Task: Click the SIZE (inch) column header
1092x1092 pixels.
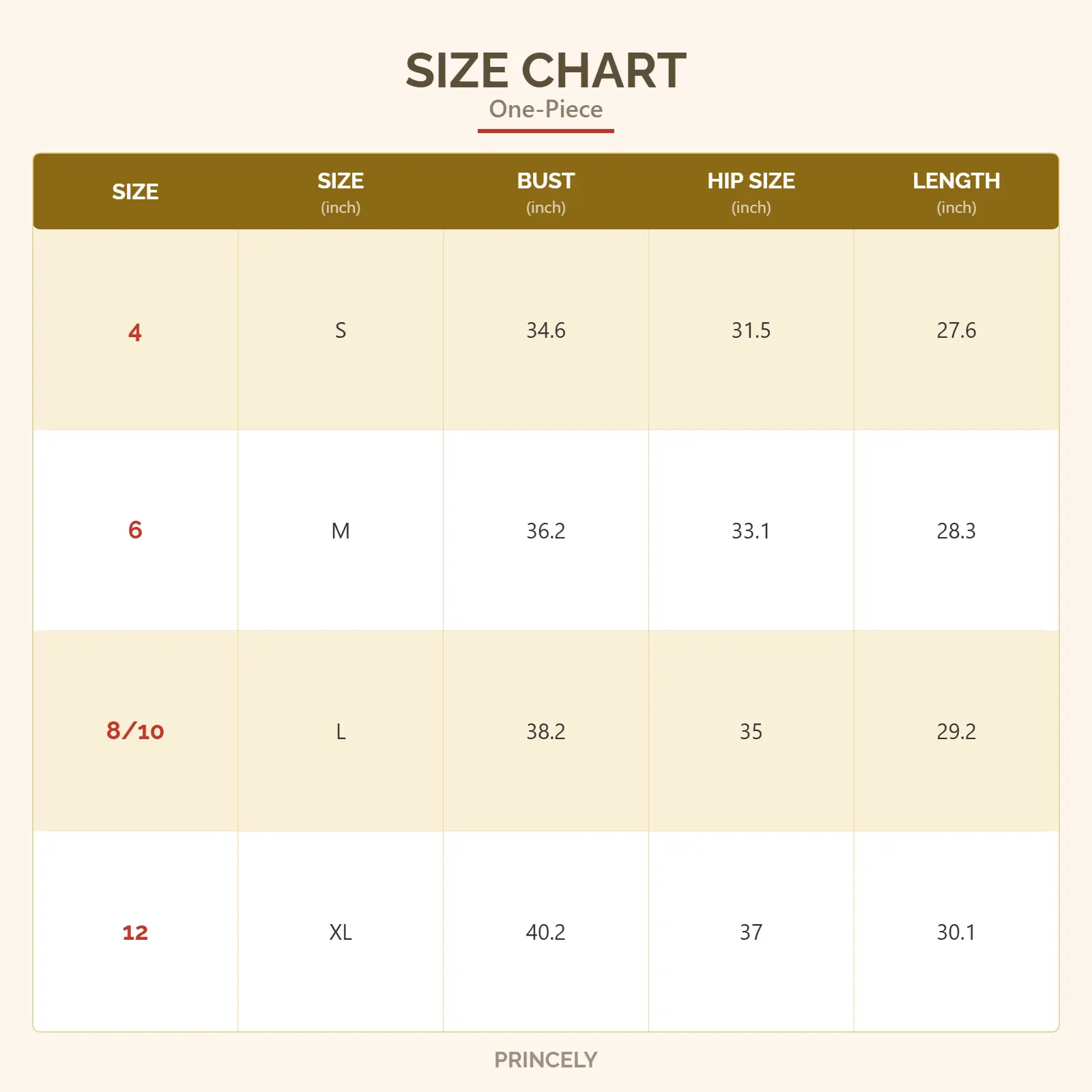Action: pyautogui.click(x=341, y=192)
